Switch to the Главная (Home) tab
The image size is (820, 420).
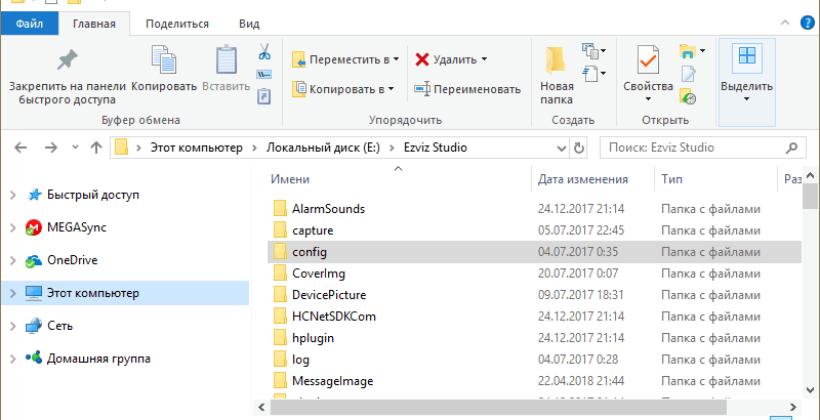[94, 24]
